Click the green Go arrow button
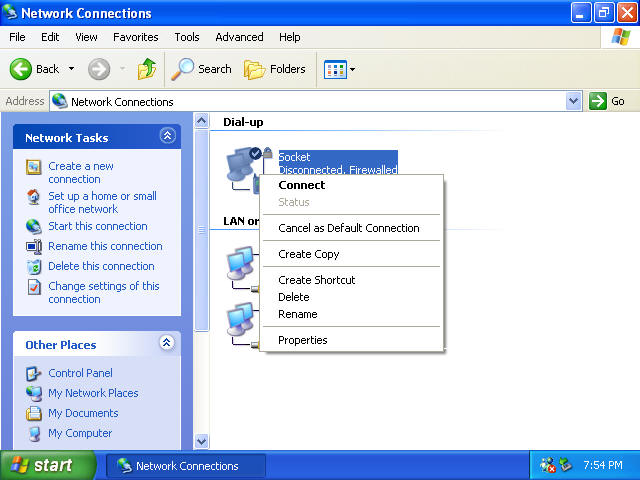This screenshot has width=640, height=480. [598, 101]
